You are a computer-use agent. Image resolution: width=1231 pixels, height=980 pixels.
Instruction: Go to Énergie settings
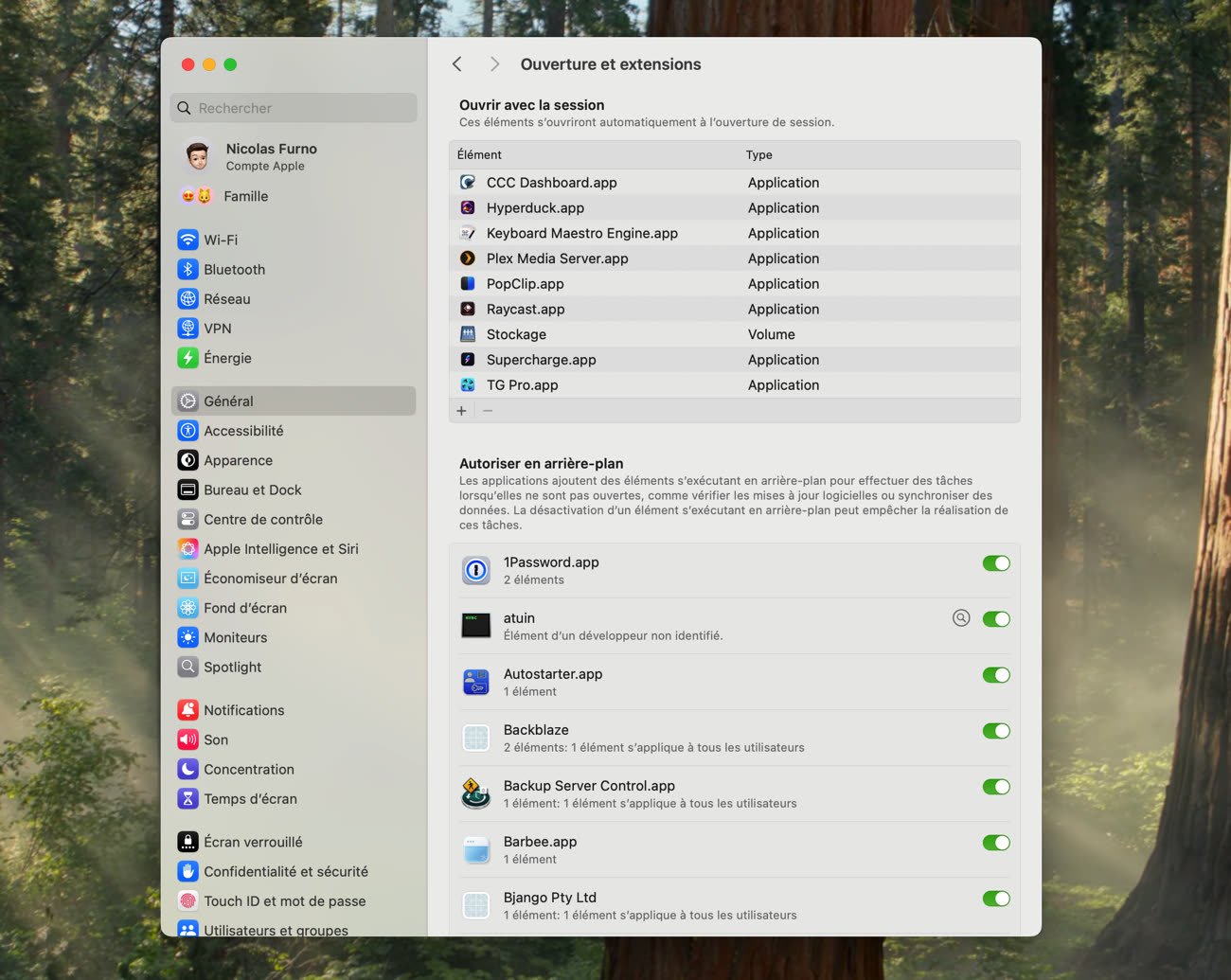click(x=294, y=357)
